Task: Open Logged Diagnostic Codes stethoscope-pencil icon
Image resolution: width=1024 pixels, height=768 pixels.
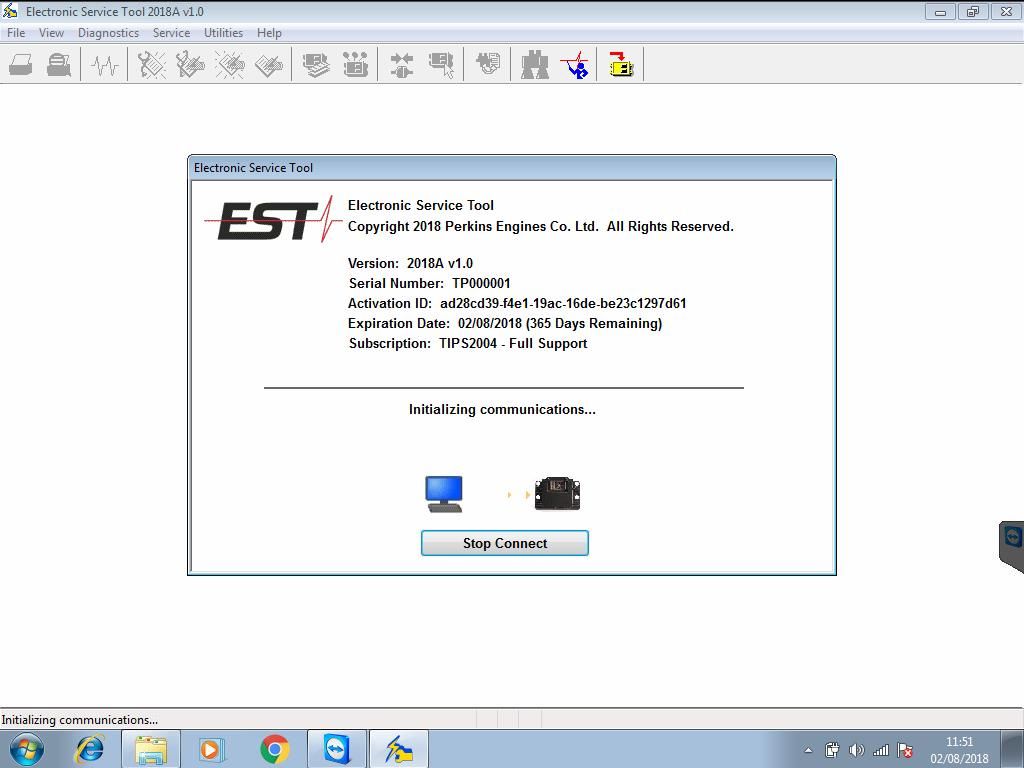Action: point(190,65)
